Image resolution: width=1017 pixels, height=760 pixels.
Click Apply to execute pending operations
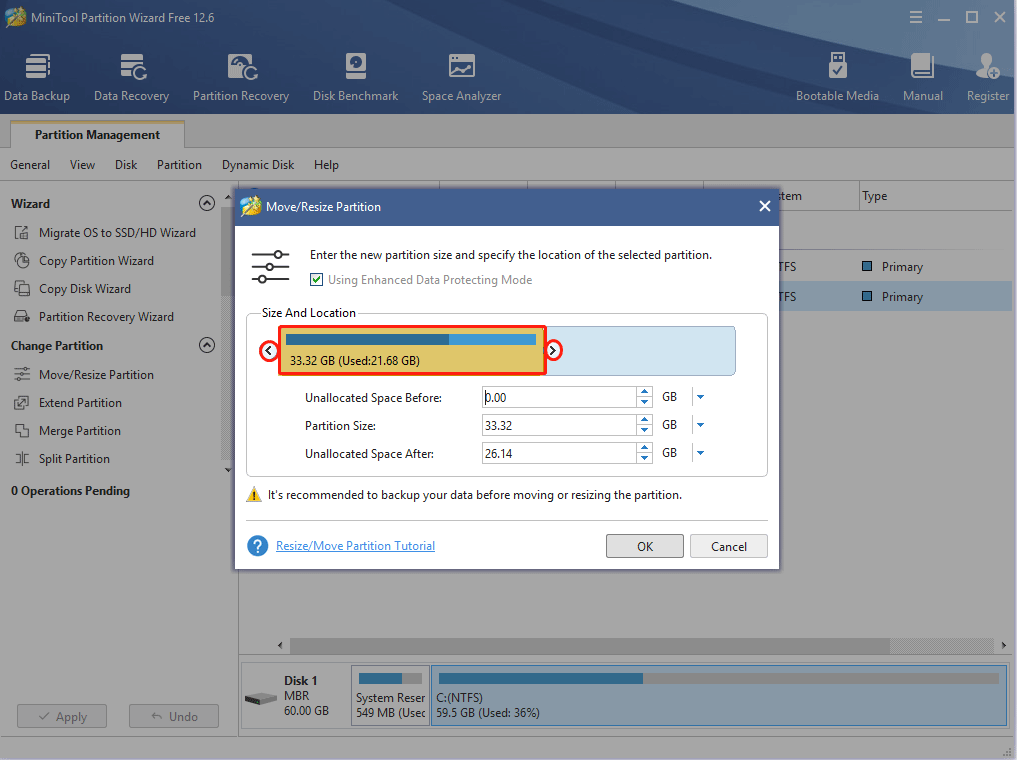click(x=61, y=716)
